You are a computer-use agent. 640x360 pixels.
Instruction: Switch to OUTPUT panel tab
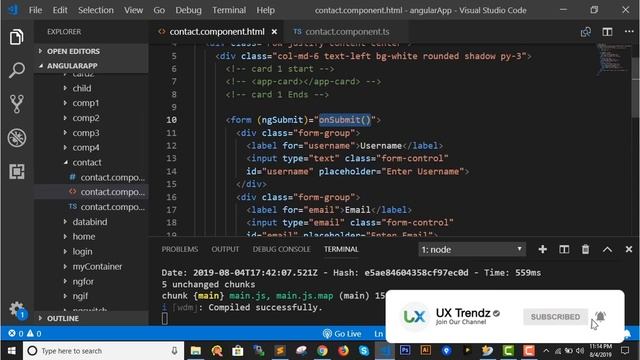click(225, 249)
